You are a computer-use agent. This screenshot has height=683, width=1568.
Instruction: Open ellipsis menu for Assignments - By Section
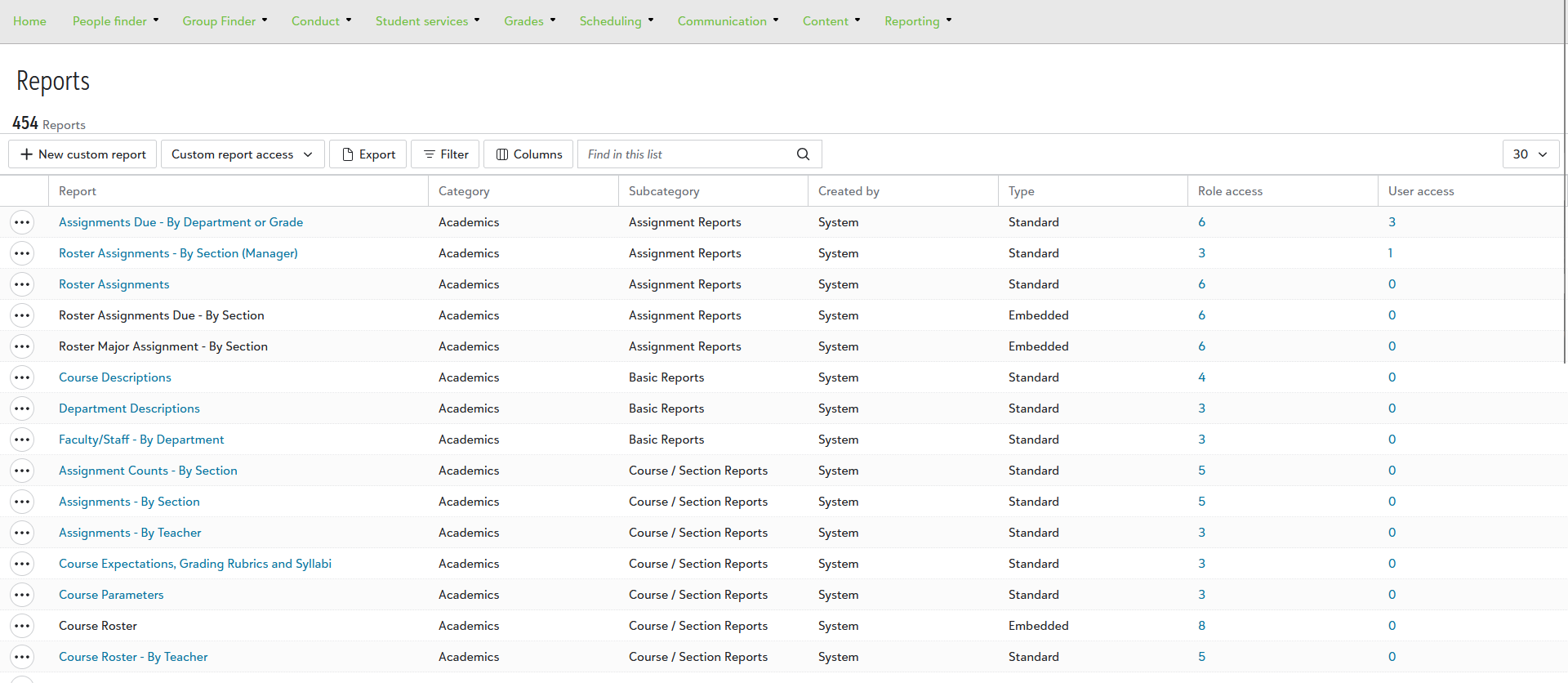pos(22,502)
